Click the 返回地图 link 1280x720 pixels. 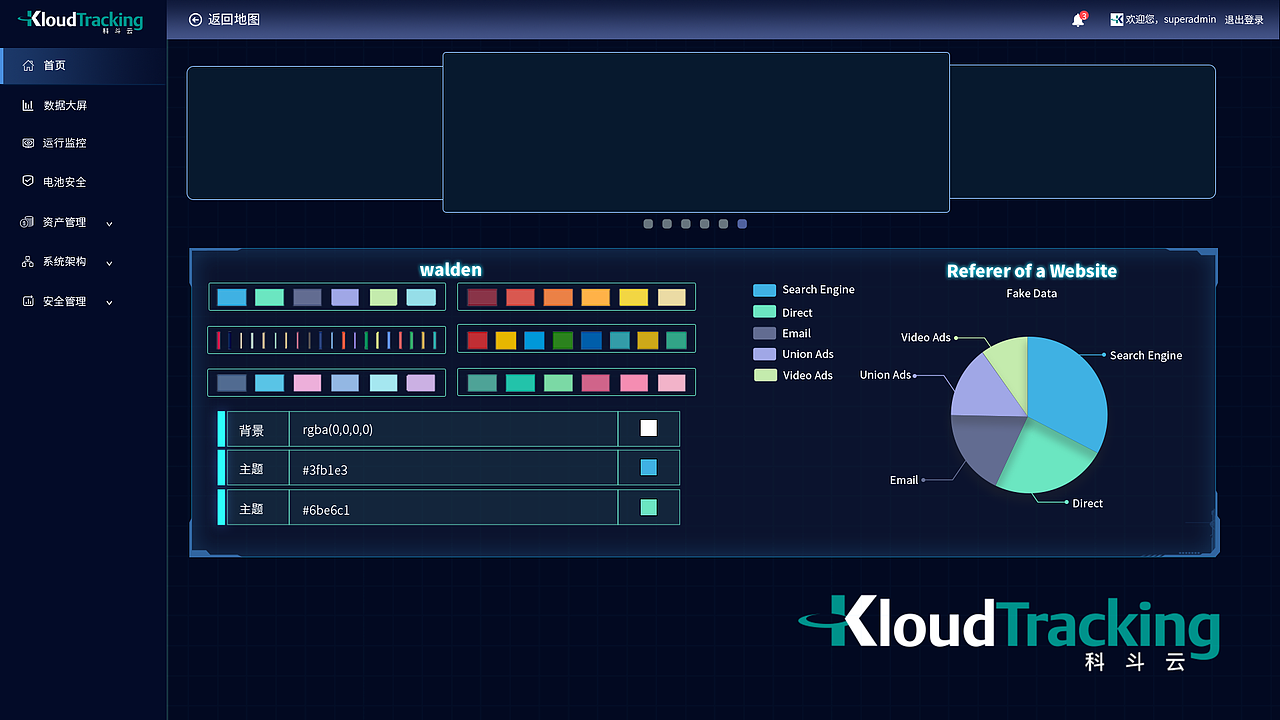point(234,19)
